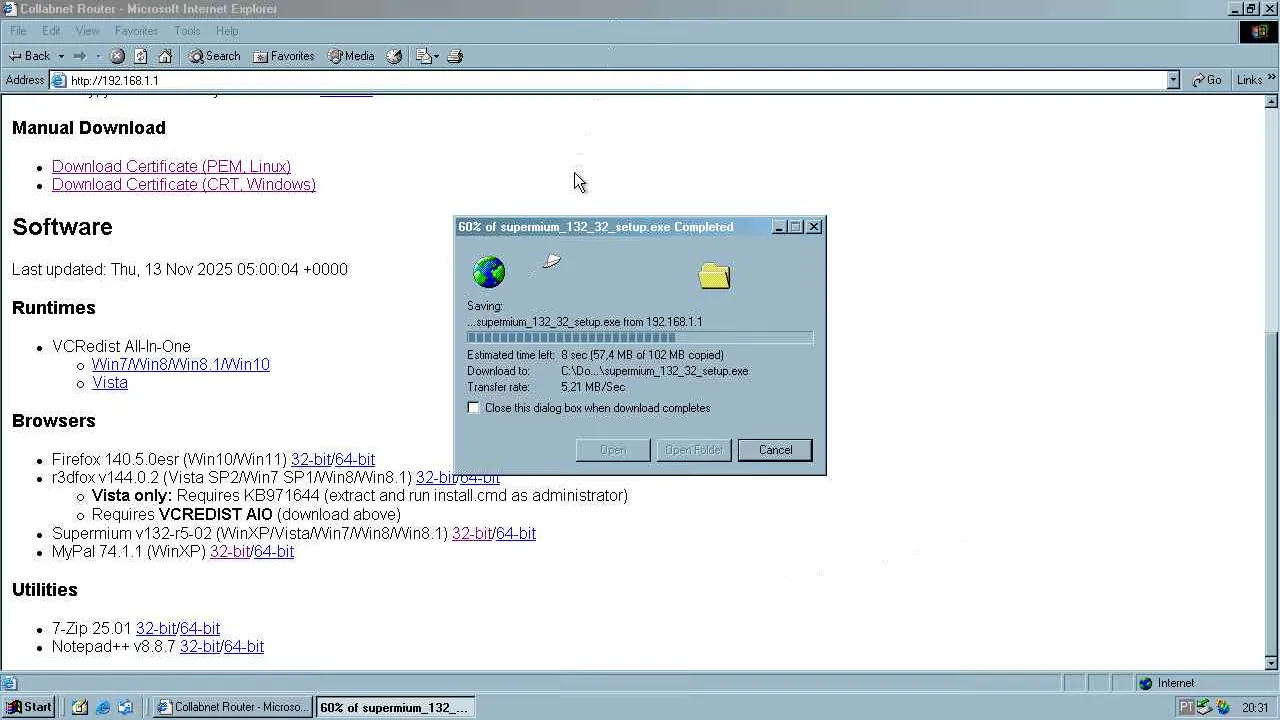Open the History pane icon in the toolbar
Screen dimensions: 1280x720
coord(394,56)
